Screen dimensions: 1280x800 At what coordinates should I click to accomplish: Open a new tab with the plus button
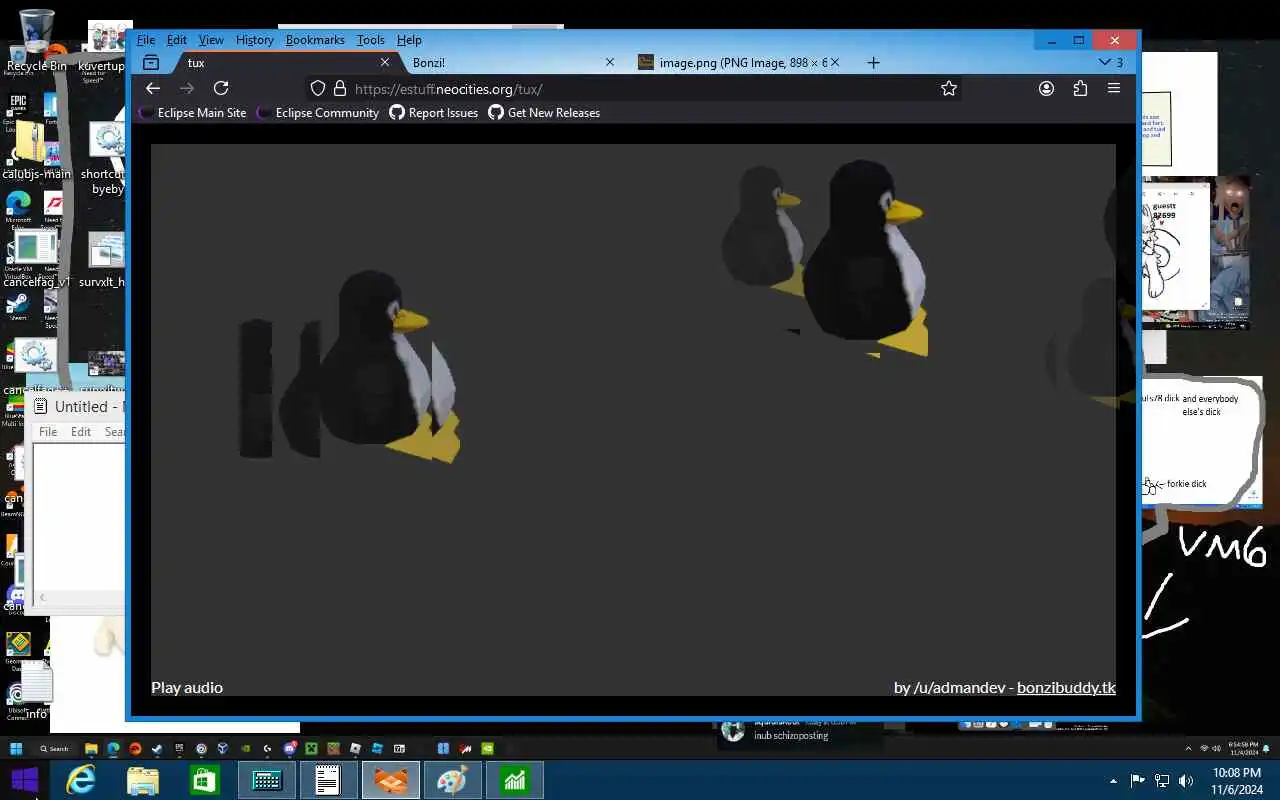(873, 62)
